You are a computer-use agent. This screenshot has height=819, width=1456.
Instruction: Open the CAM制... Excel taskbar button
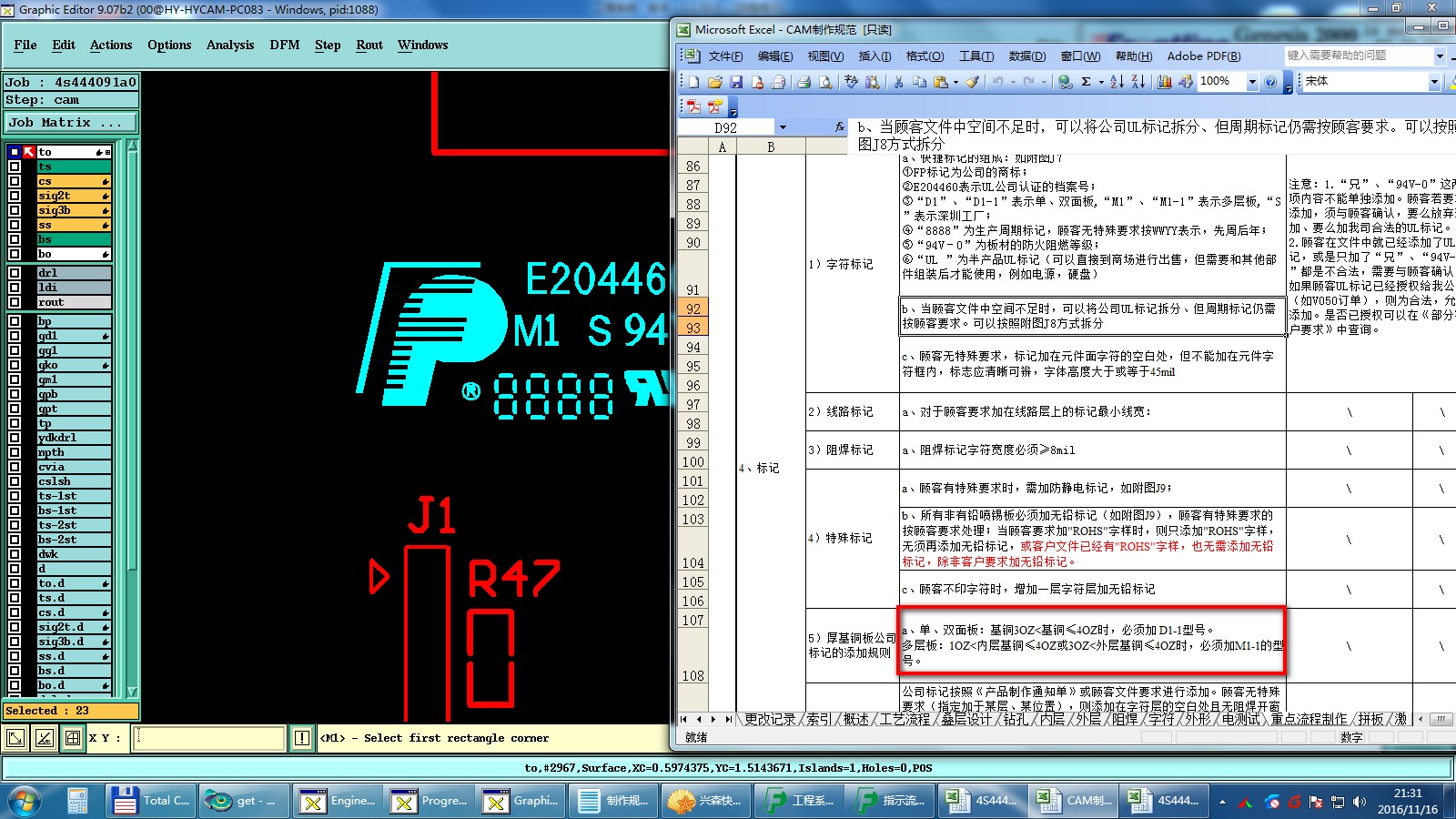tap(1074, 801)
